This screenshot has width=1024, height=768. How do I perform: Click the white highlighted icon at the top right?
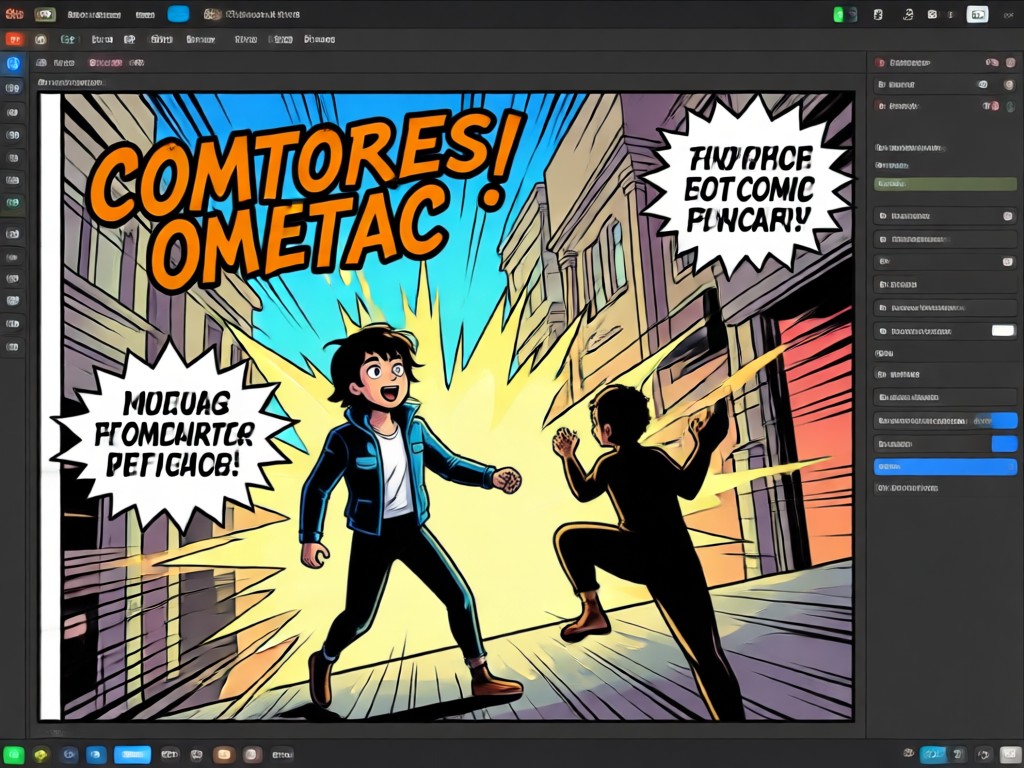977,14
